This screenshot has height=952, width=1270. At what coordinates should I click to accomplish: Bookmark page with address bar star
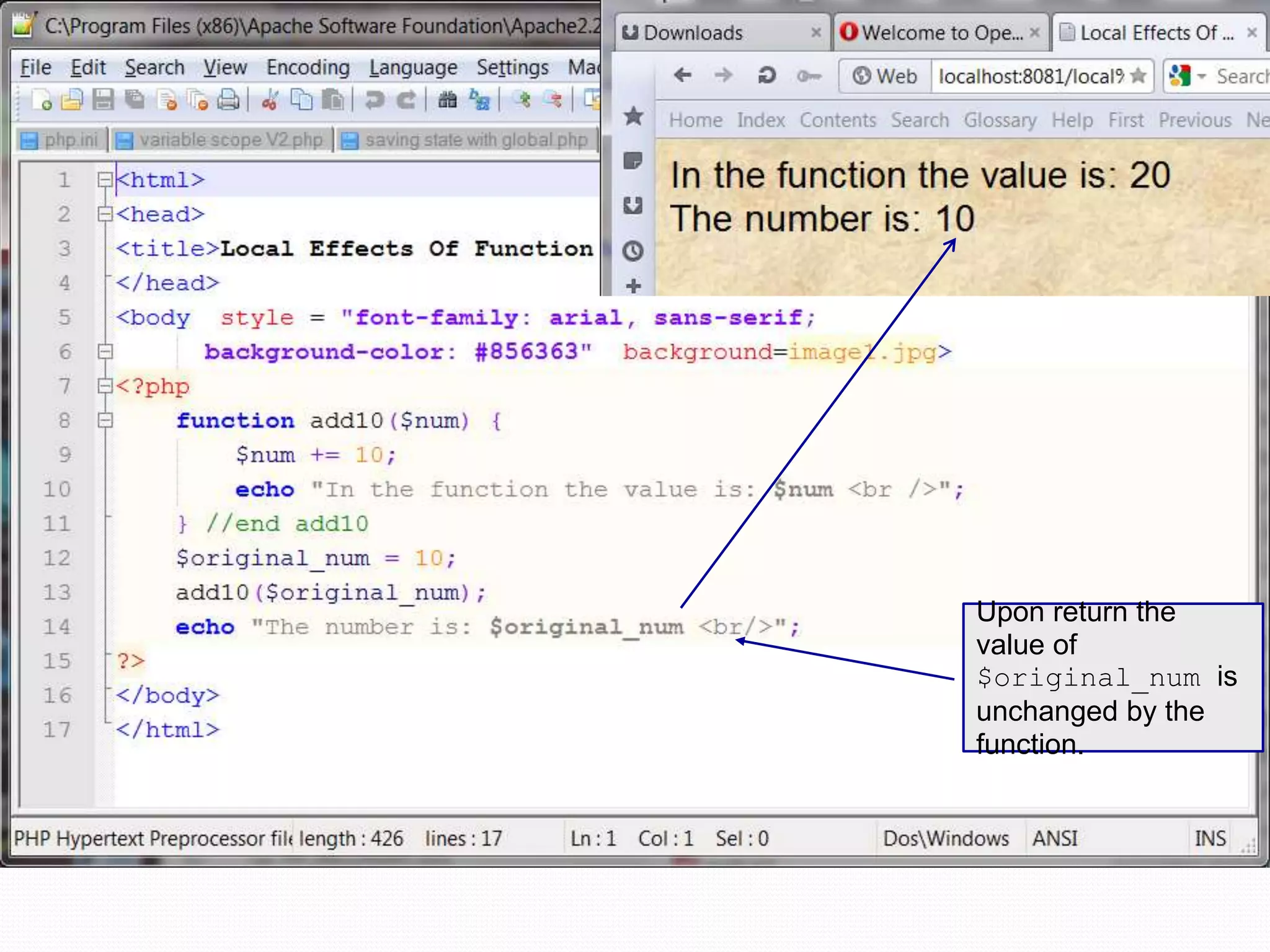tap(1138, 76)
